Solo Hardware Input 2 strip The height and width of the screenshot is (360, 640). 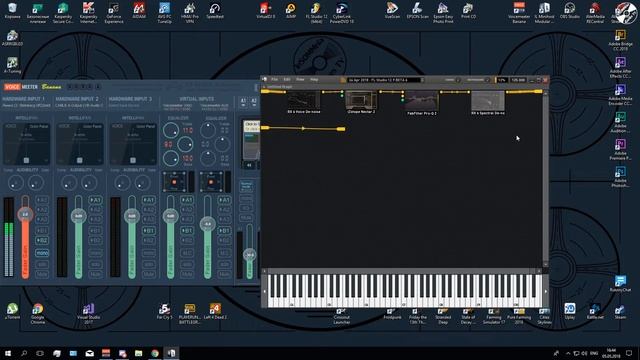[x=95, y=264]
